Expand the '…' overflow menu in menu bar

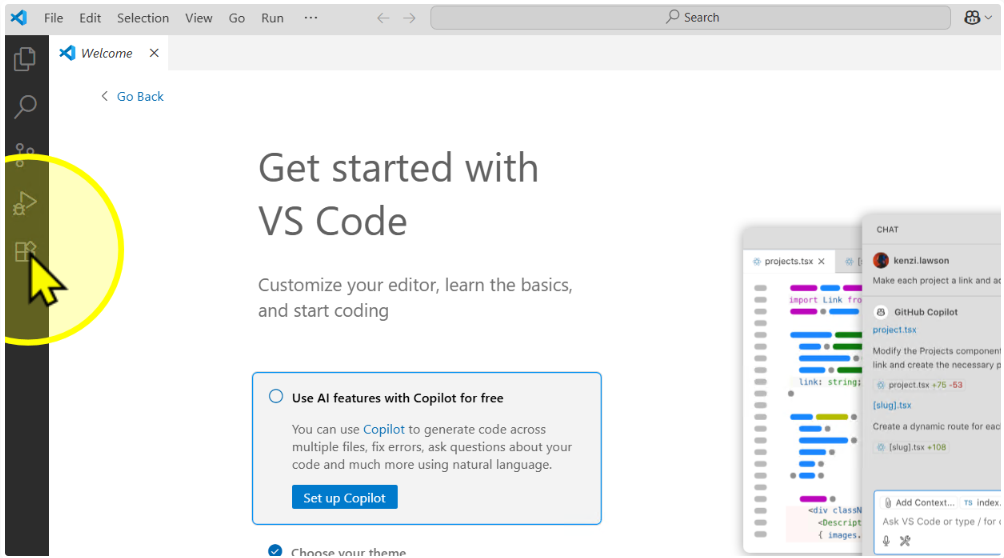(310, 18)
